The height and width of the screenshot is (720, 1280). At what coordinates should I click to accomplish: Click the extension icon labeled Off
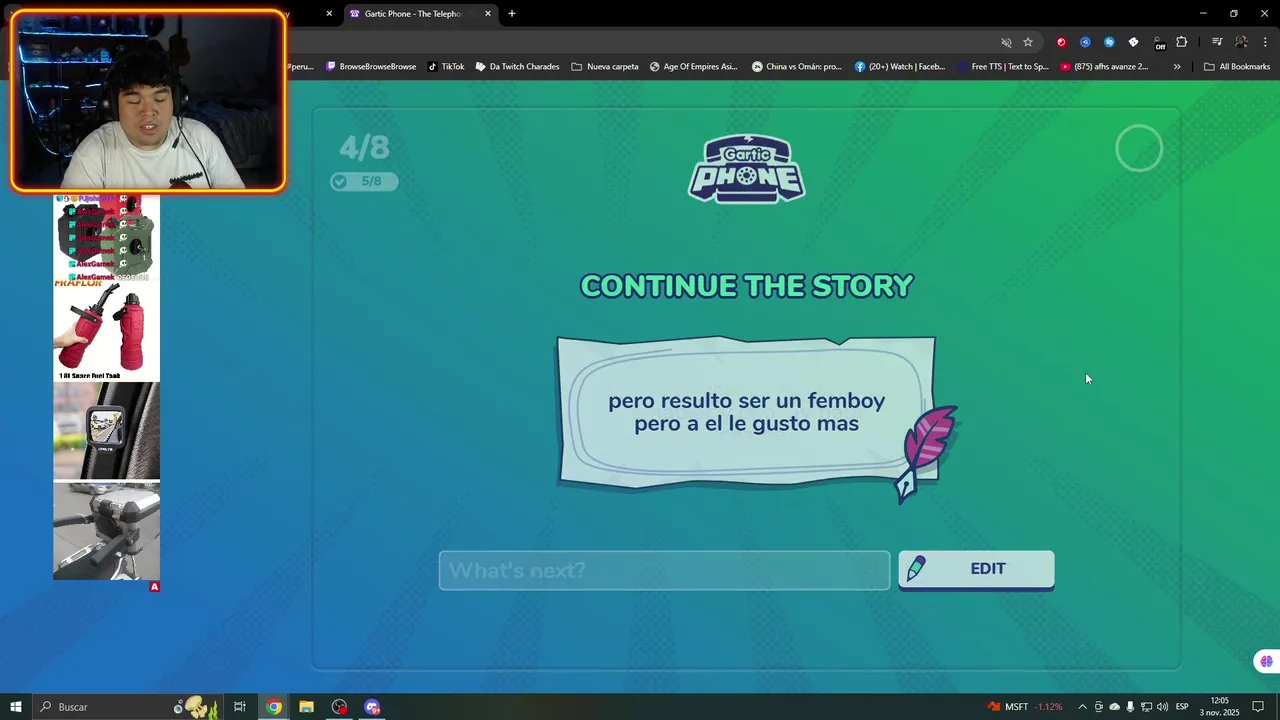[x=1158, y=43]
